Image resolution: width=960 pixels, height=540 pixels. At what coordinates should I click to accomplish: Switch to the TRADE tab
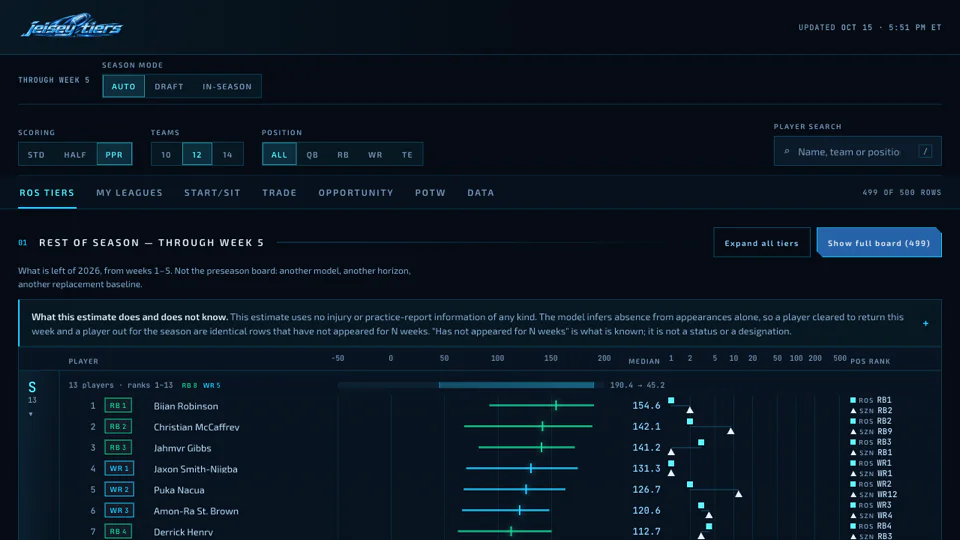coord(279,192)
